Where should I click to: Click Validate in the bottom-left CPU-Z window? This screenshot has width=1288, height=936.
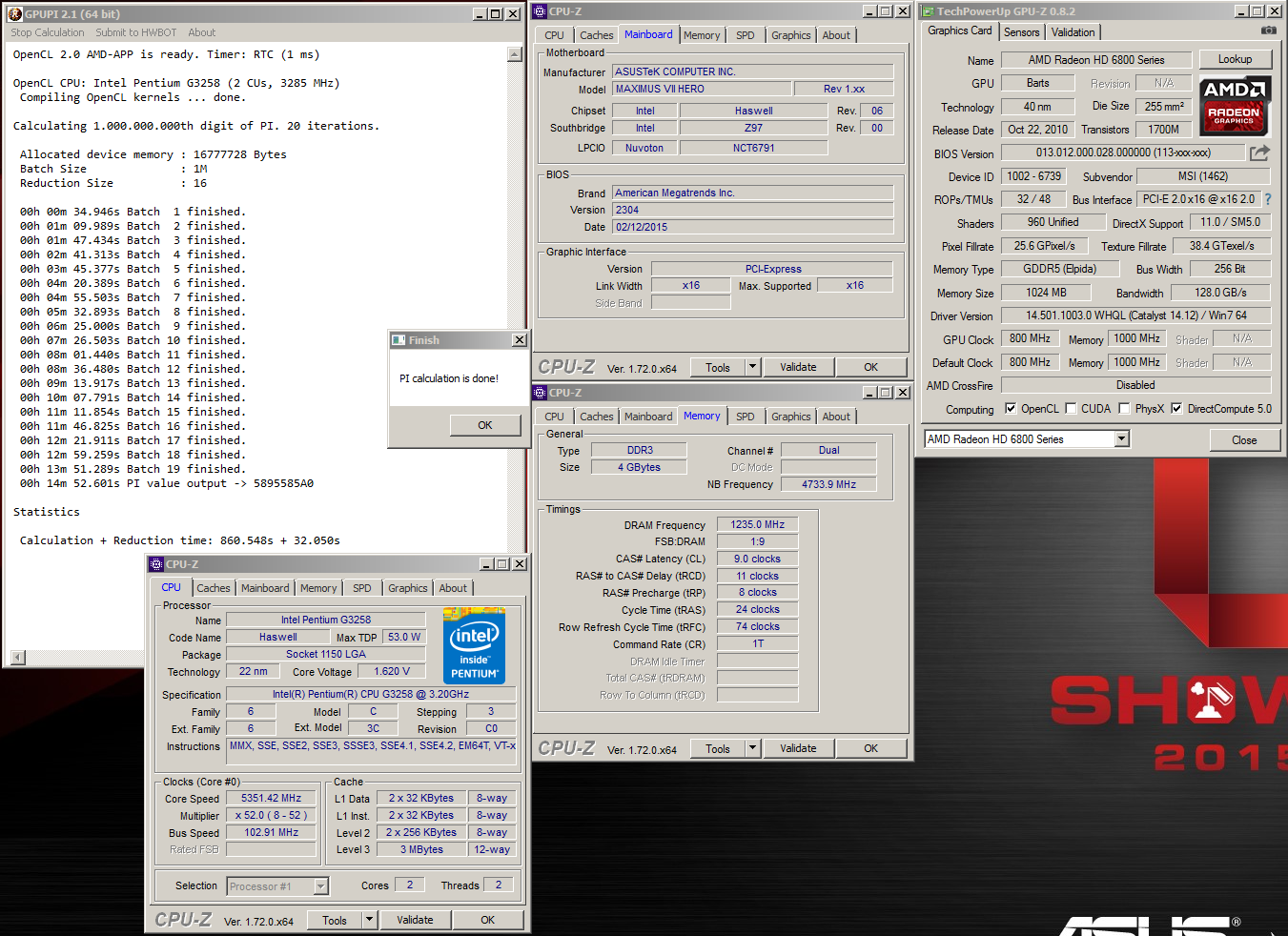pos(415,920)
